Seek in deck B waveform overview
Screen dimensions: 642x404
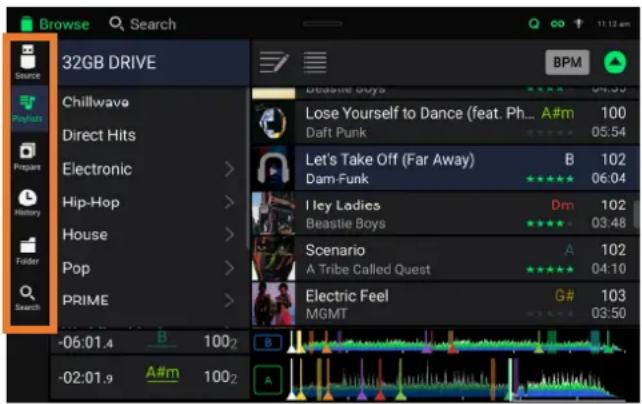(457, 342)
